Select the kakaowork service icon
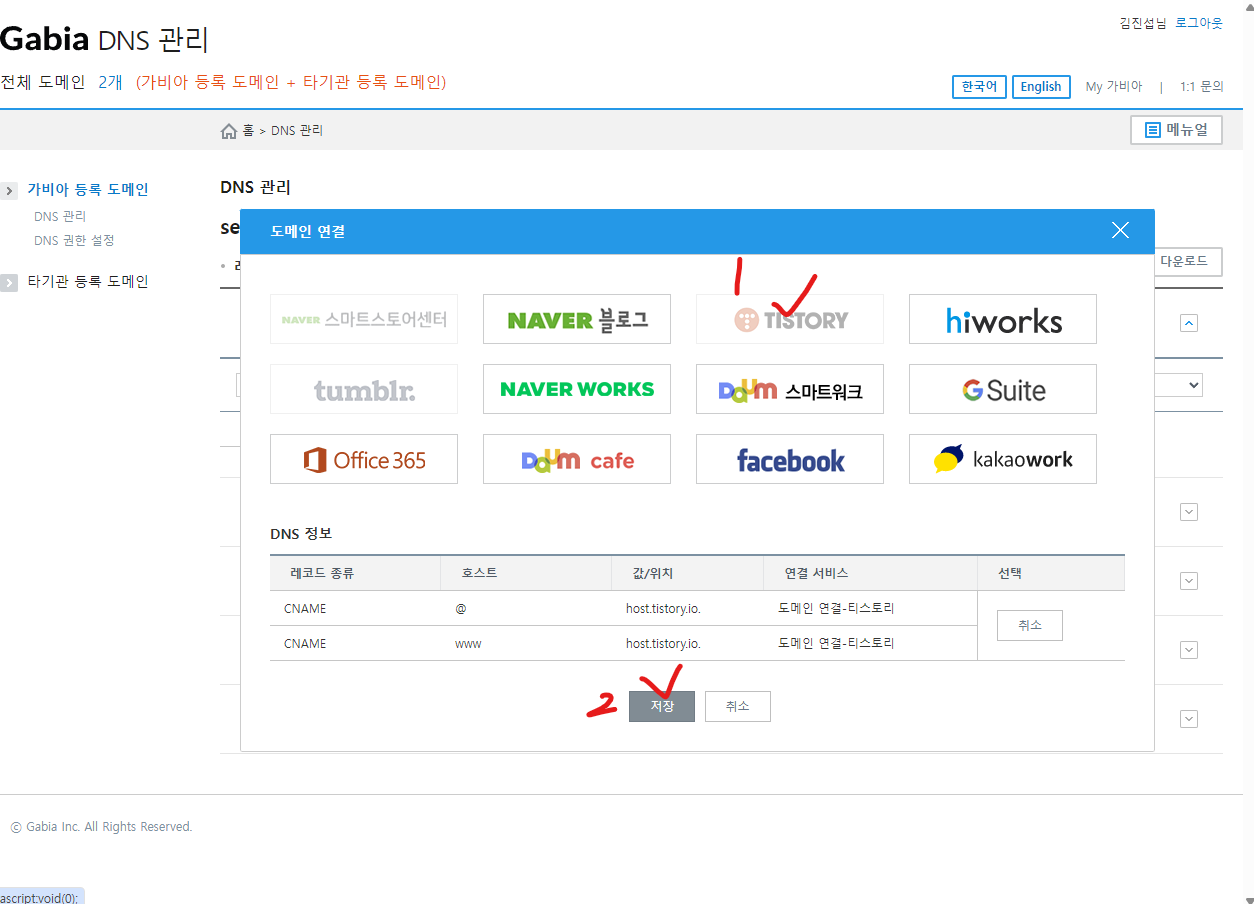The image size is (1254, 904). tap(1002, 458)
